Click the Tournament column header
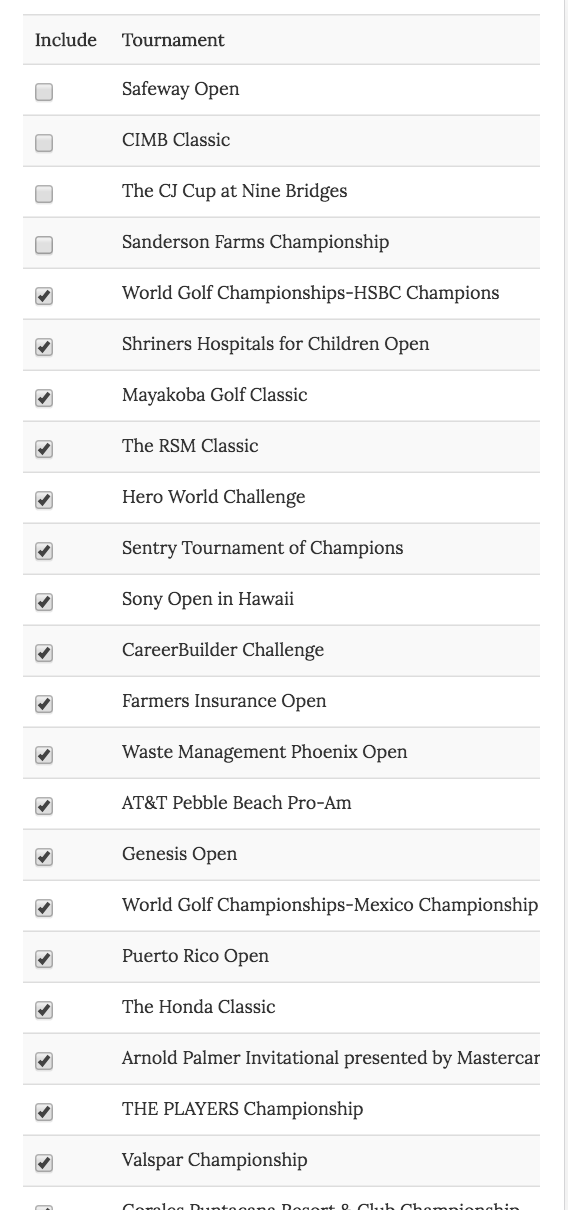Viewport: 568px width, 1210px height. [173, 40]
